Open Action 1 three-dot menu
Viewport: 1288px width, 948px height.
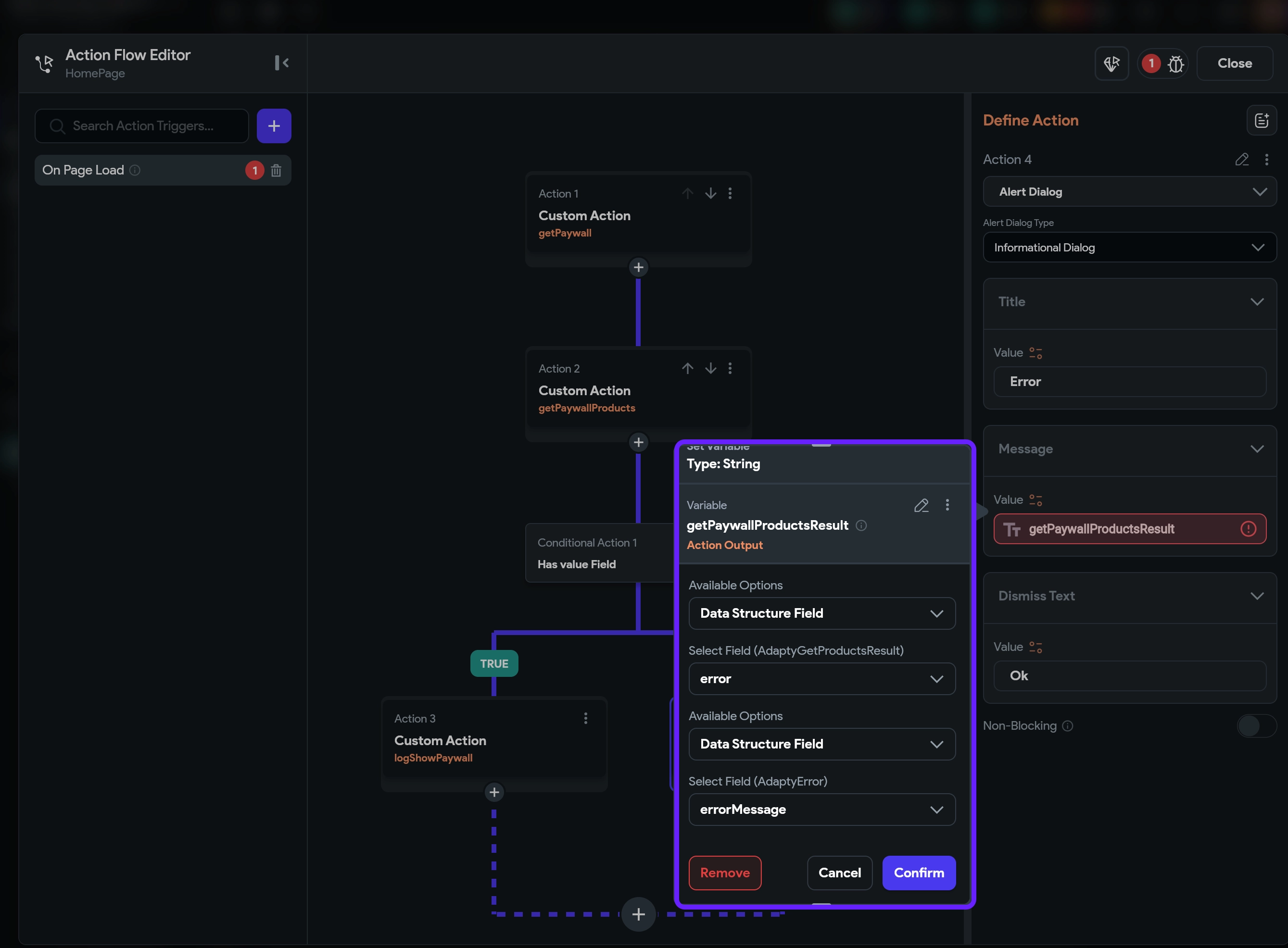coord(730,193)
